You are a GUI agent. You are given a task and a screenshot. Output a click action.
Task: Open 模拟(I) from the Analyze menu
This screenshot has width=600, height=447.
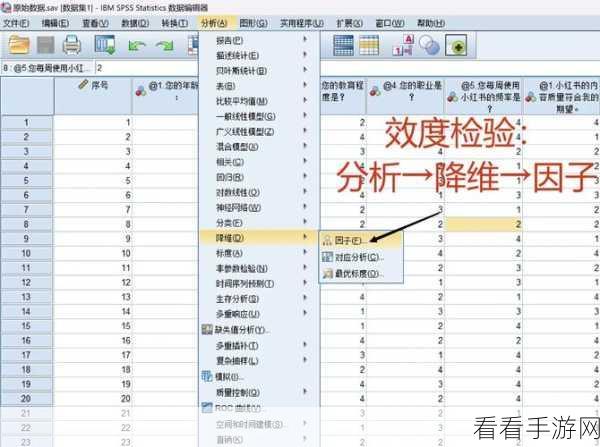tap(259, 377)
